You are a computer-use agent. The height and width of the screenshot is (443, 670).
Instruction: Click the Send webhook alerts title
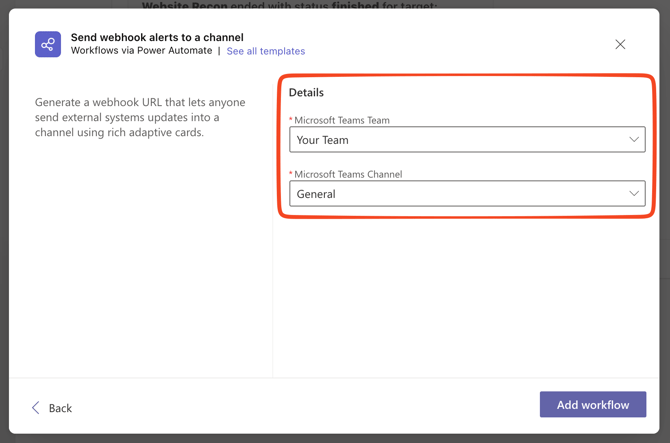pos(157,37)
